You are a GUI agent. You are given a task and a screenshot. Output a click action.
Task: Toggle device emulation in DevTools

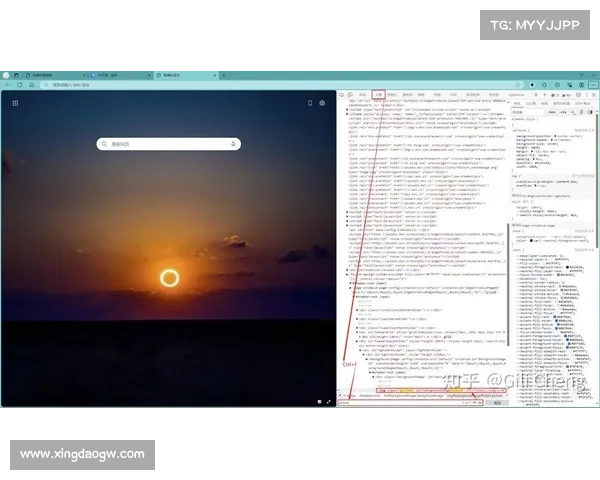pos(349,94)
